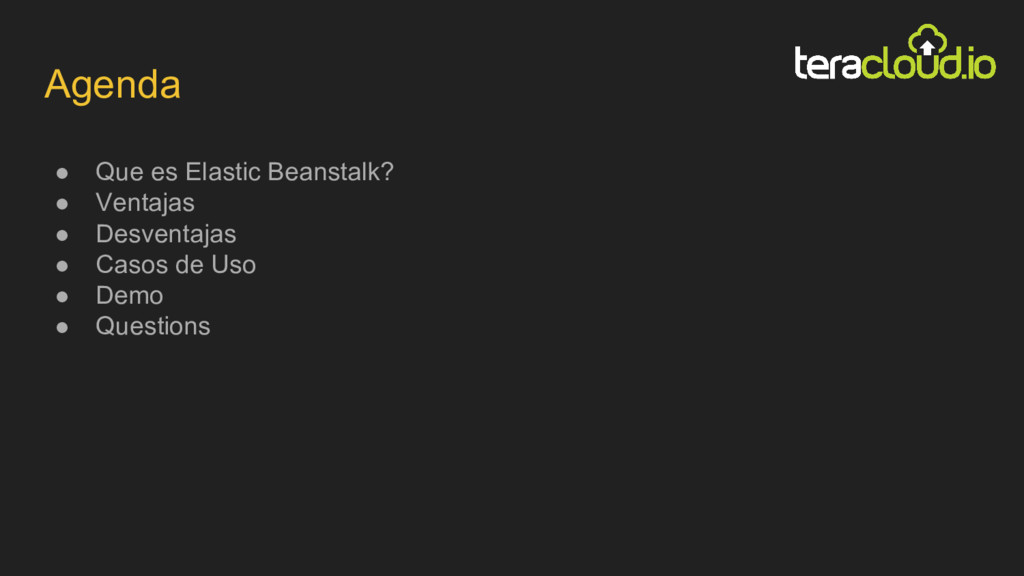Click the green ".io" part of the logo

(978, 64)
